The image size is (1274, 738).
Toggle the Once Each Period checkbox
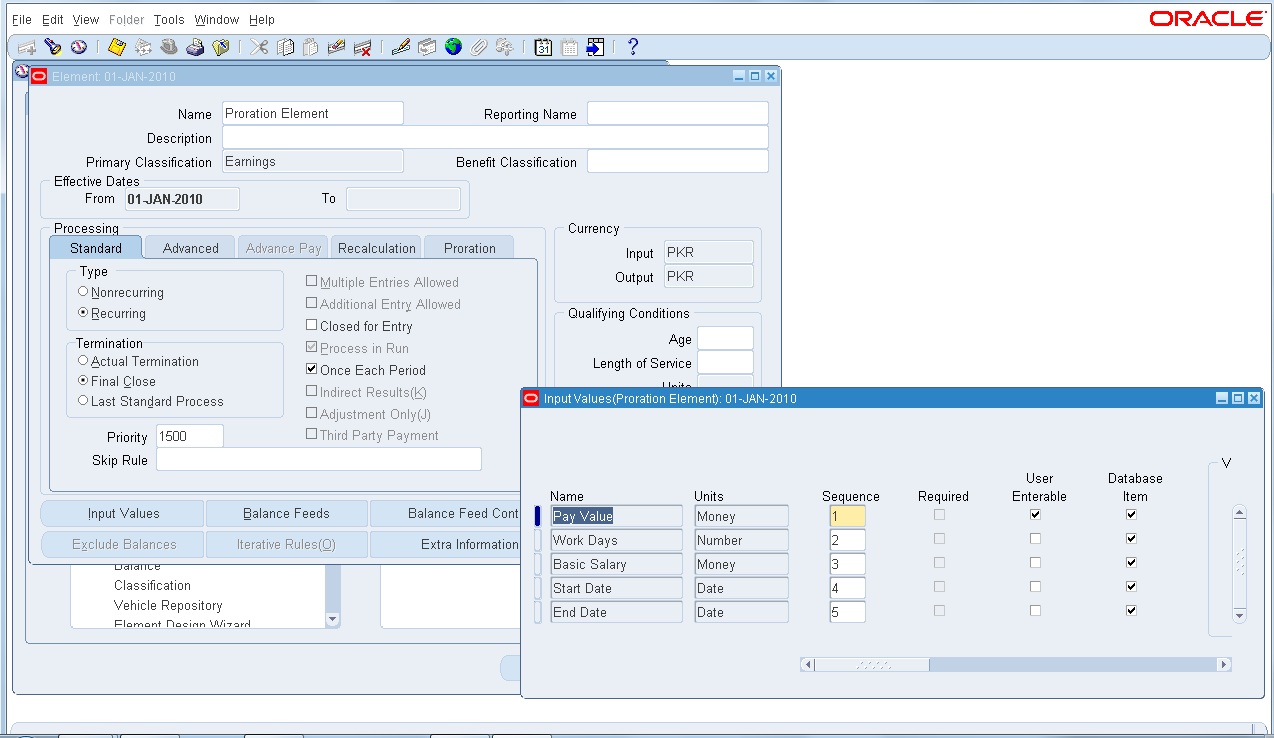(312, 370)
